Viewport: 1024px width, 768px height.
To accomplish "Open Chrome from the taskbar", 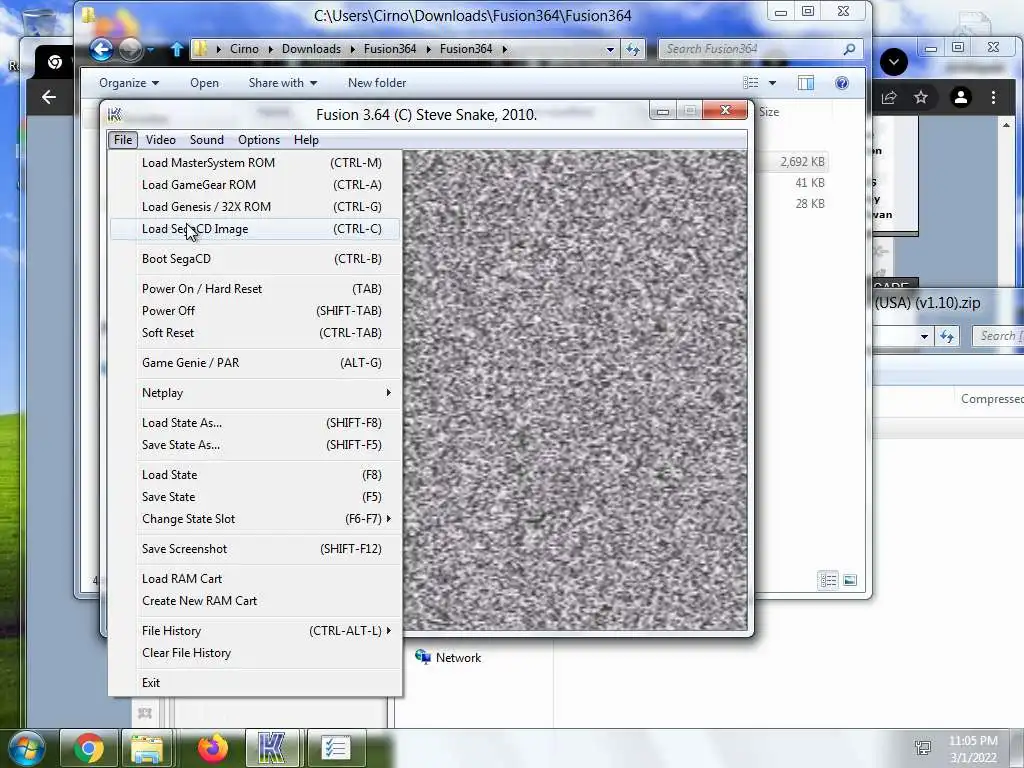I will coord(88,748).
